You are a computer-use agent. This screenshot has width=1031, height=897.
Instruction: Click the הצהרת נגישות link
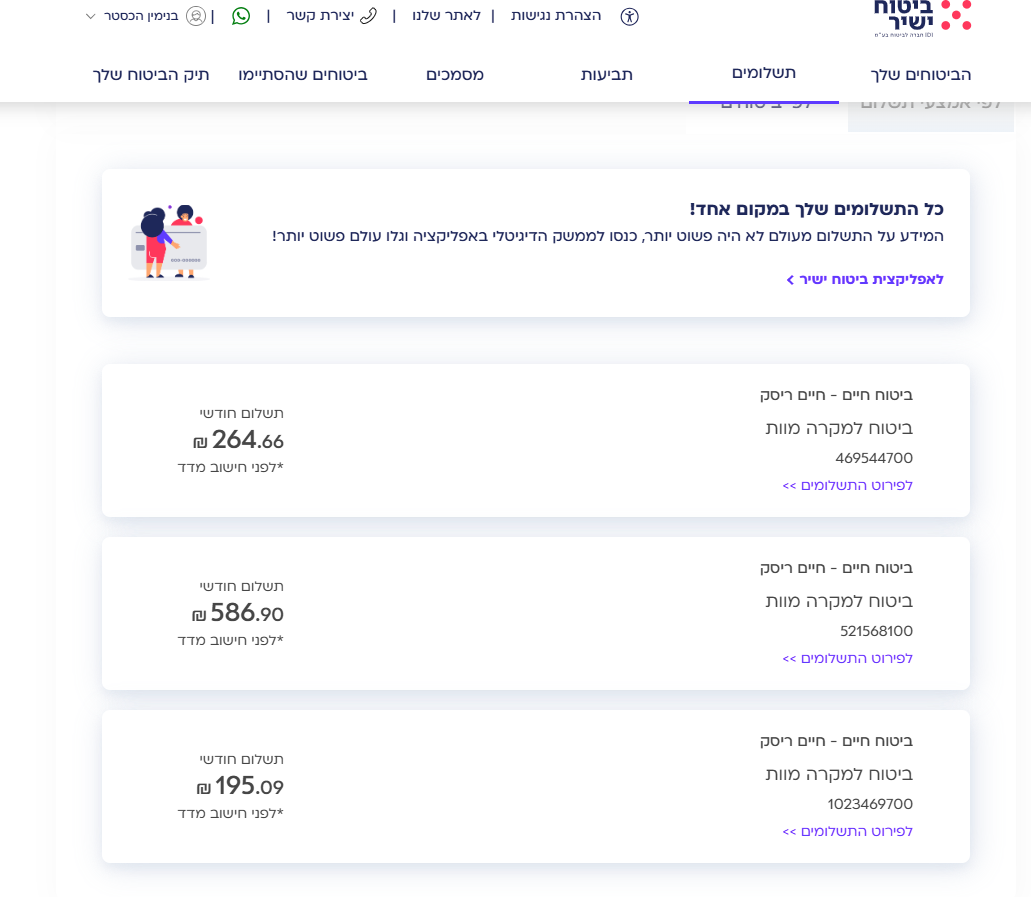(557, 16)
